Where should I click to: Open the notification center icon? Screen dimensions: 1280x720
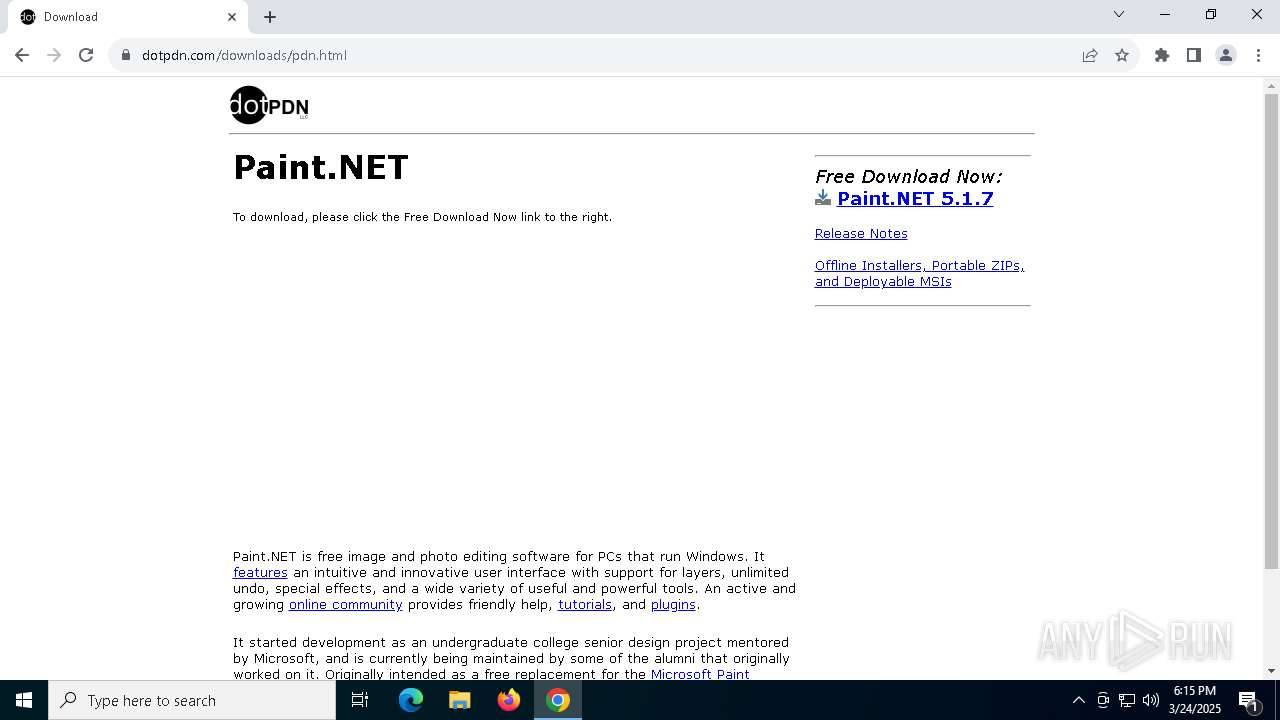click(1248, 700)
